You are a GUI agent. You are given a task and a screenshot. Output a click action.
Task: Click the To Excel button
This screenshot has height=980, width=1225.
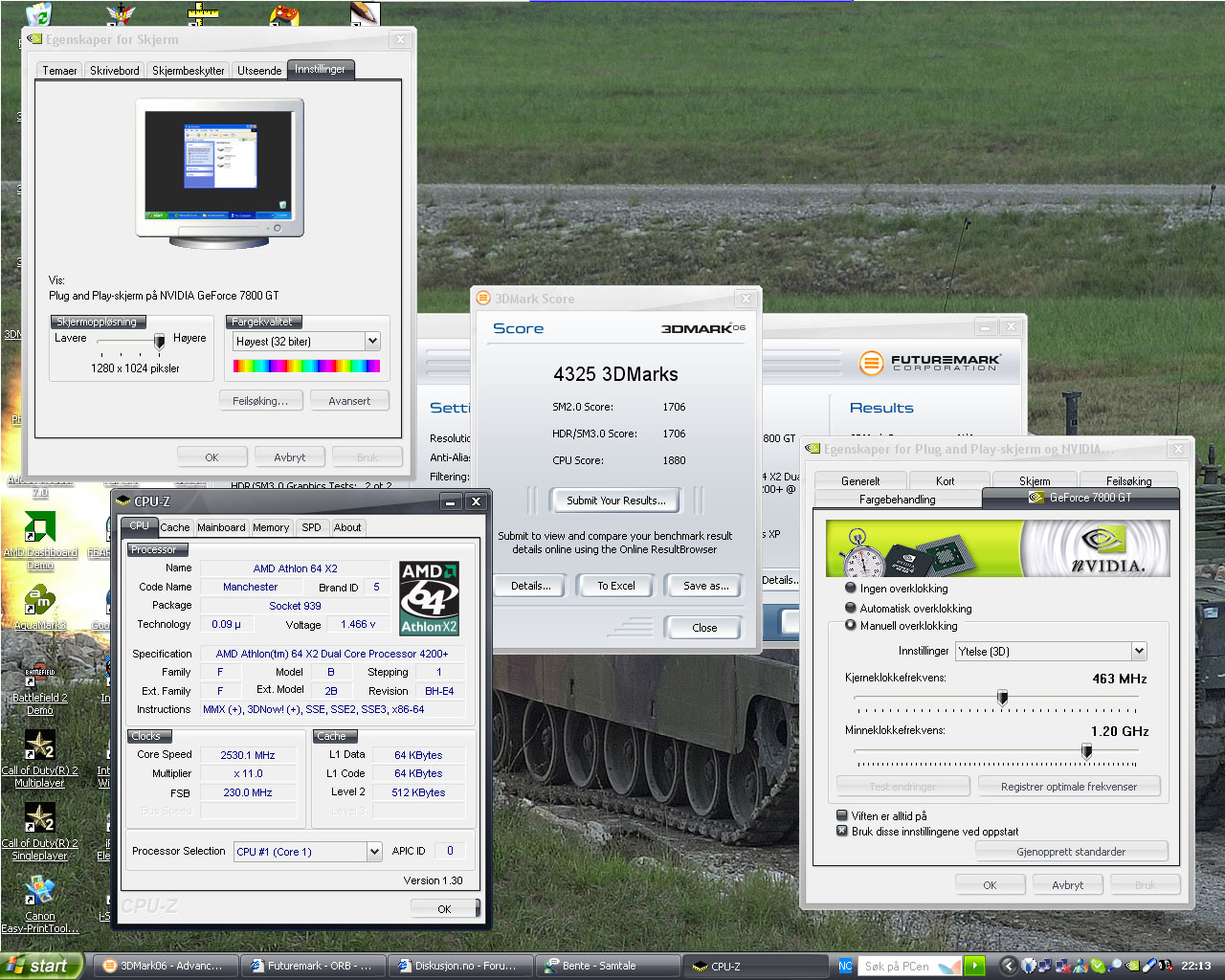pos(616,586)
